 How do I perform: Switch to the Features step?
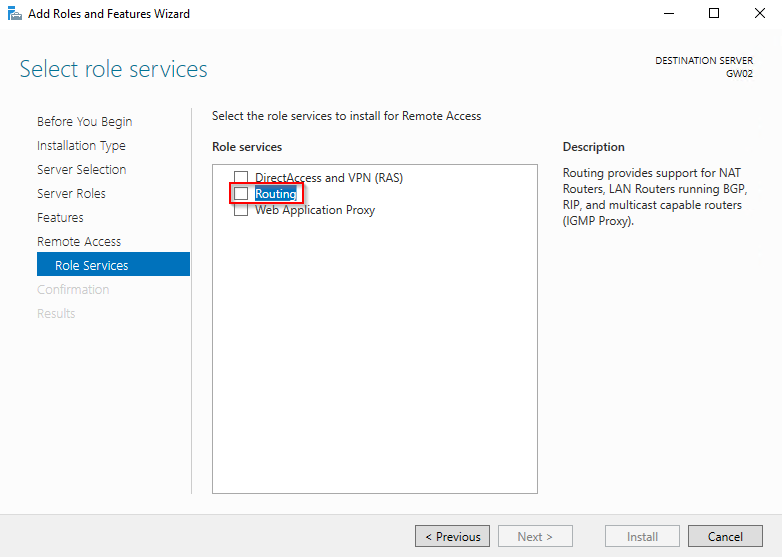(60, 217)
